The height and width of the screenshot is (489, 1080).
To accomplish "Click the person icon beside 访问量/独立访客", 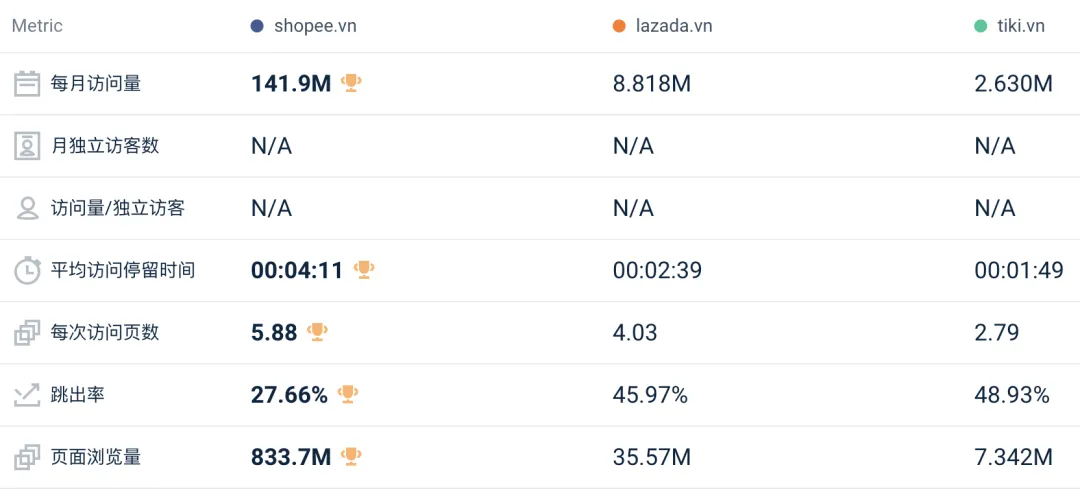I will pyautogui.click(x=27, y=208).
